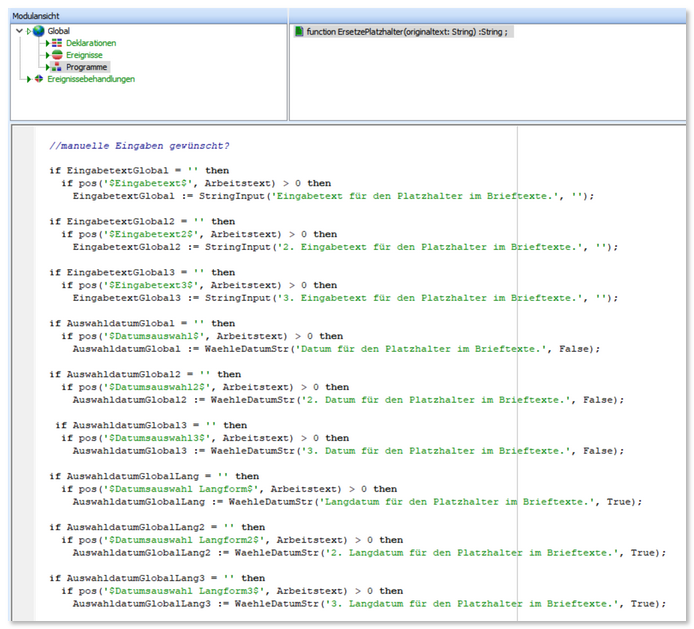Click the code editor left gutter
Screen dimensions: 694x629
[23, 373]
